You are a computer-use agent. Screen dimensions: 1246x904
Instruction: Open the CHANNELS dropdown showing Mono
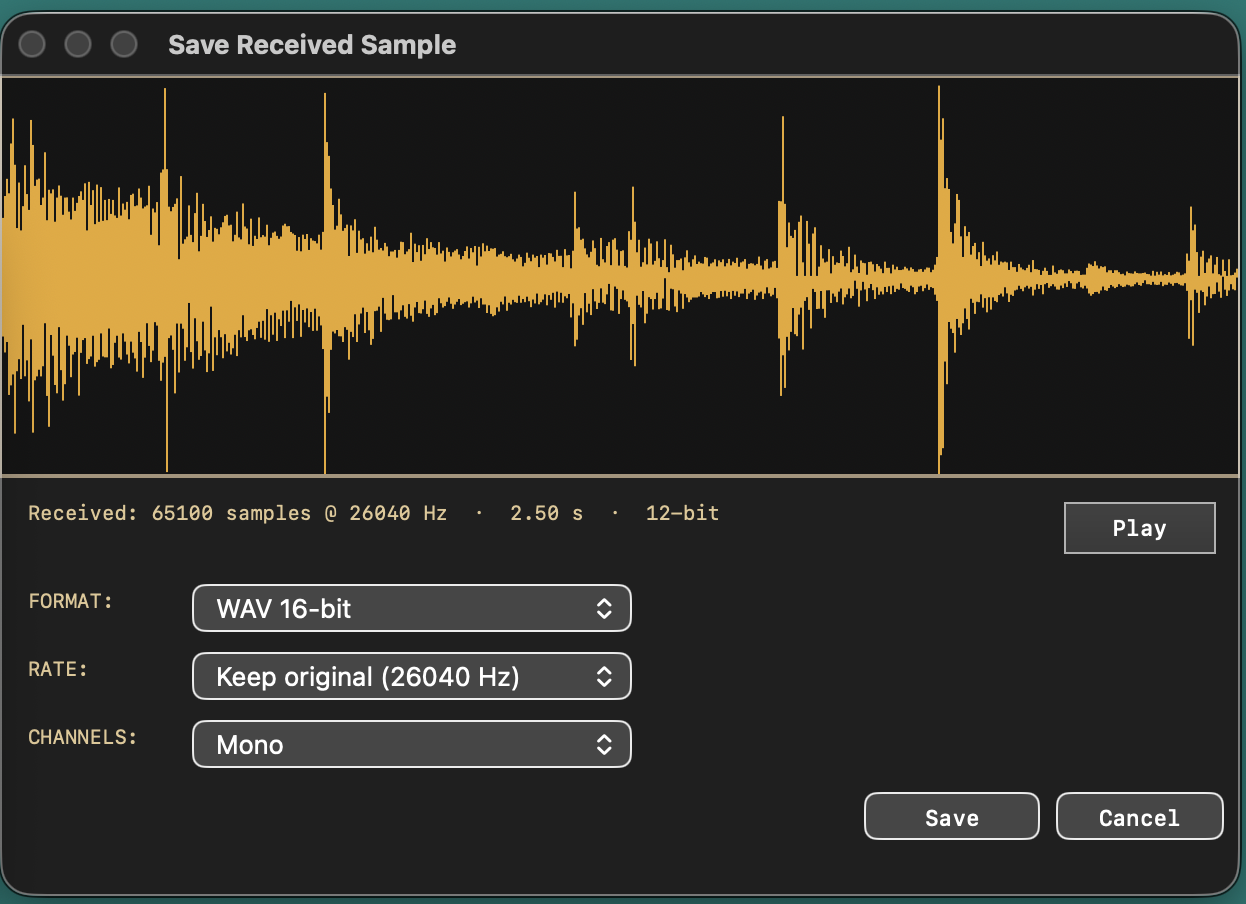[411, 745]
